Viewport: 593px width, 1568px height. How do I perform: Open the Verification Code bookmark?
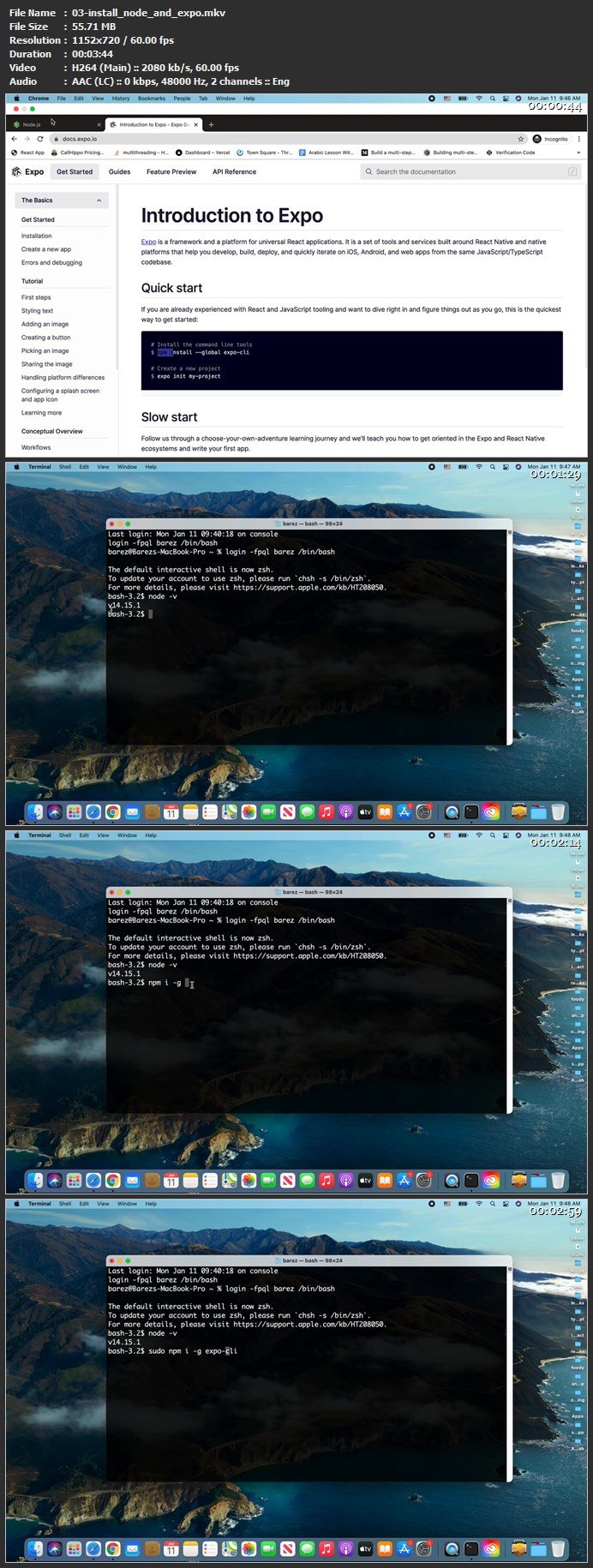pos(511,153)
